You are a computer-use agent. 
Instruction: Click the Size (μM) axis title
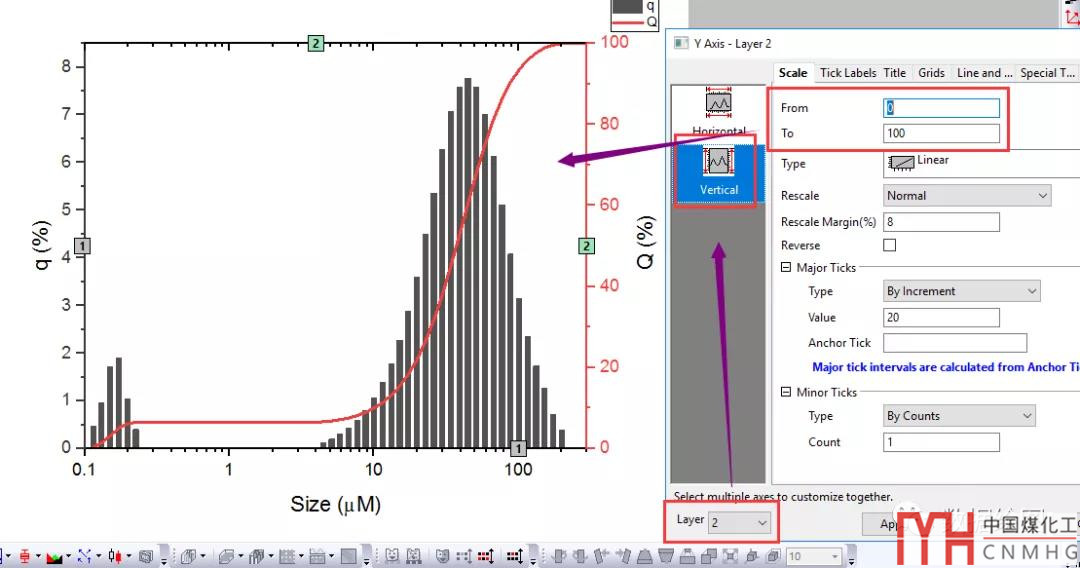coord(335,505)
